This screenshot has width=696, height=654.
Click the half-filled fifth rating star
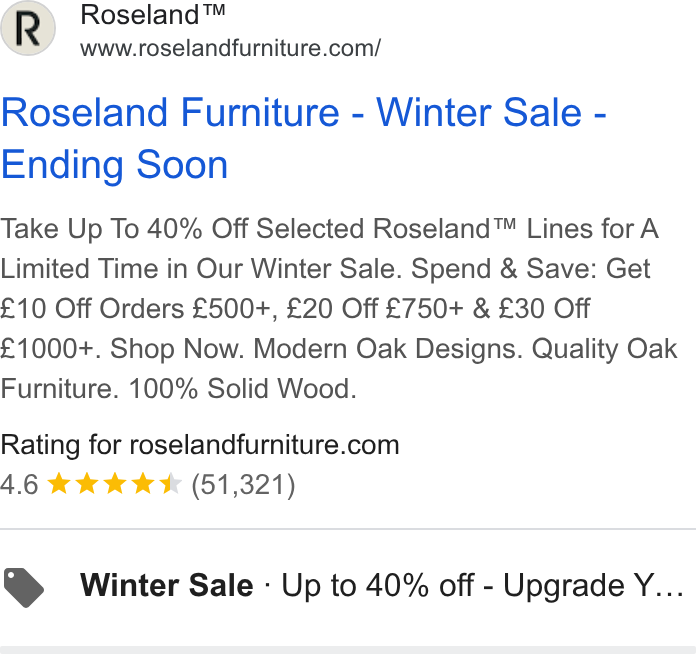[171, 484]
